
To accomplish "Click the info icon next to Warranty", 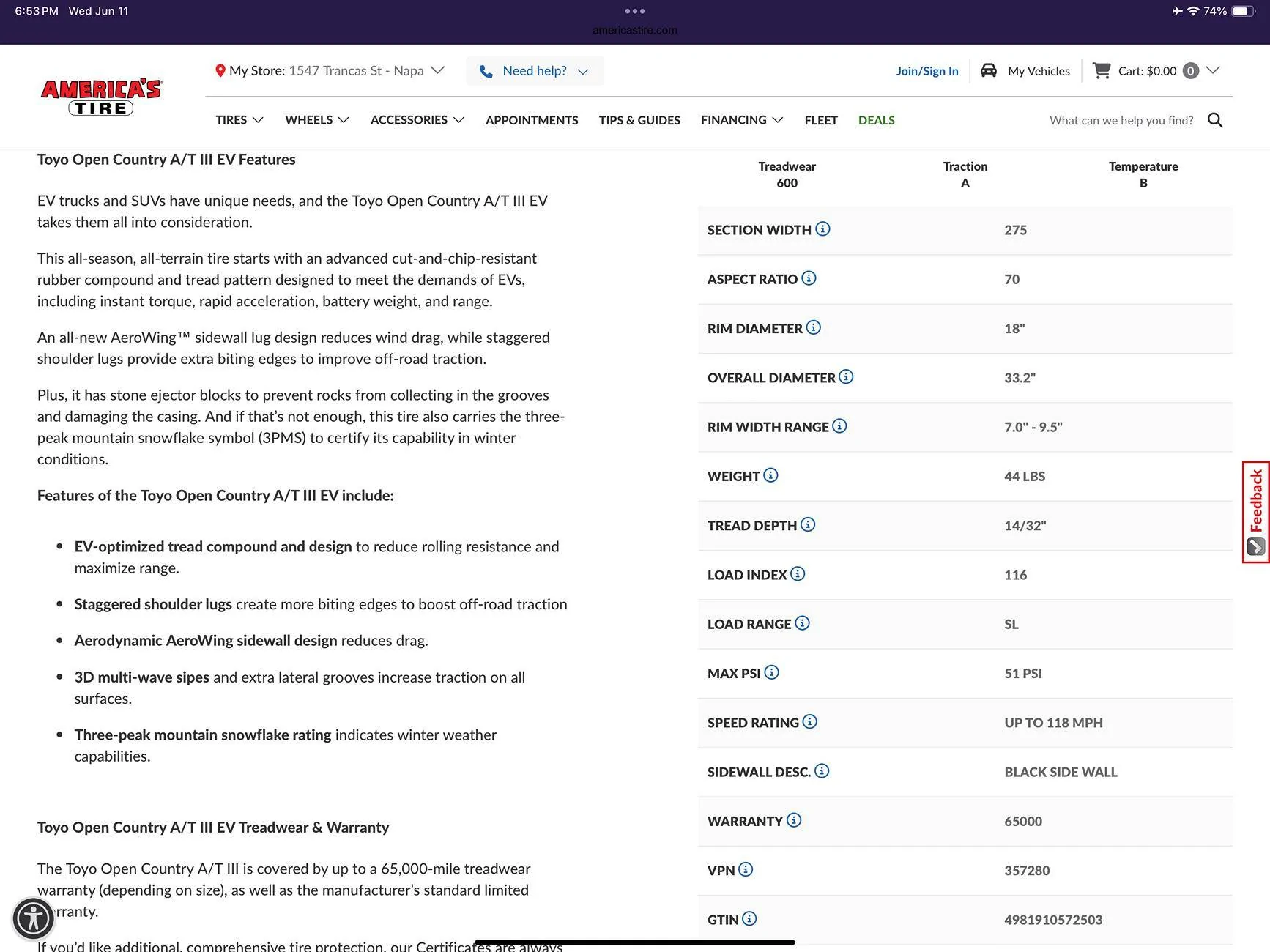I will [x=794, y=820].
